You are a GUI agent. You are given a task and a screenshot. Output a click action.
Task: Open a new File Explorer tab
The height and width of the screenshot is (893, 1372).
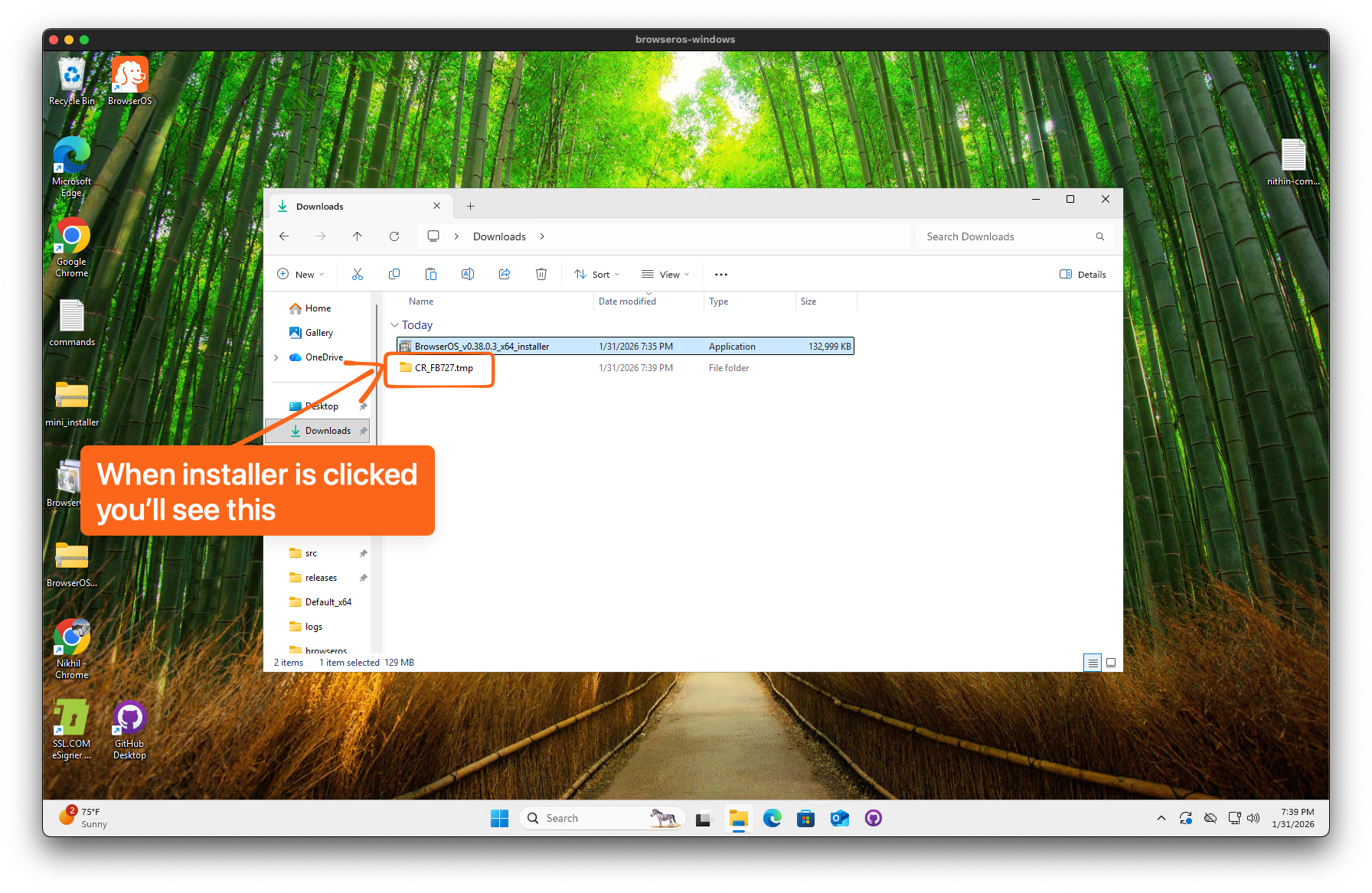coord(470,206)
